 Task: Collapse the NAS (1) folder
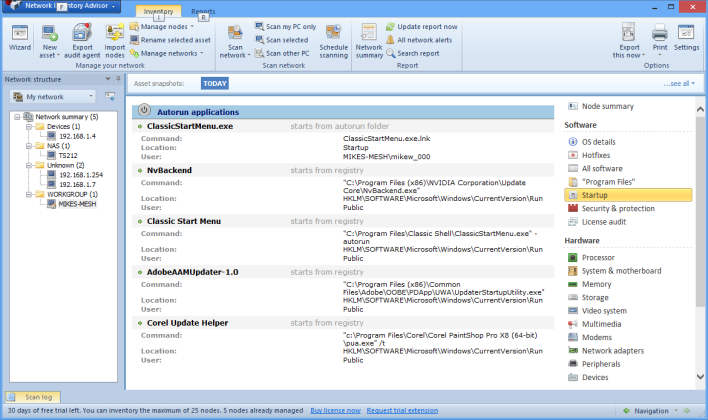coord(29,146)
